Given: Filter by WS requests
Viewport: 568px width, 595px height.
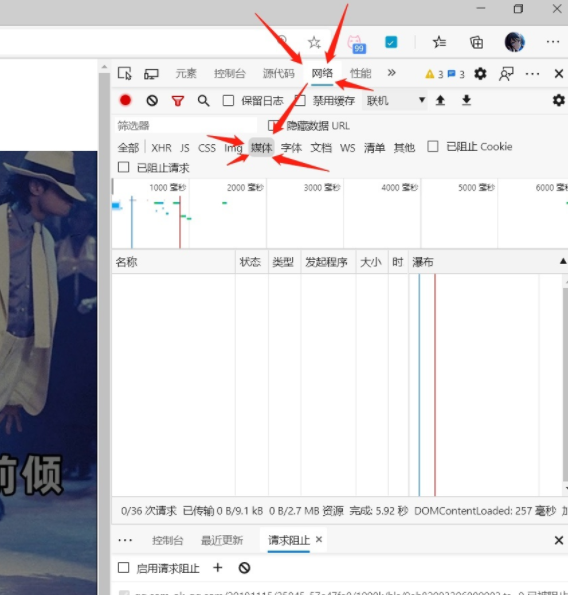Looking at the screenshot, I should pos(348,148).
